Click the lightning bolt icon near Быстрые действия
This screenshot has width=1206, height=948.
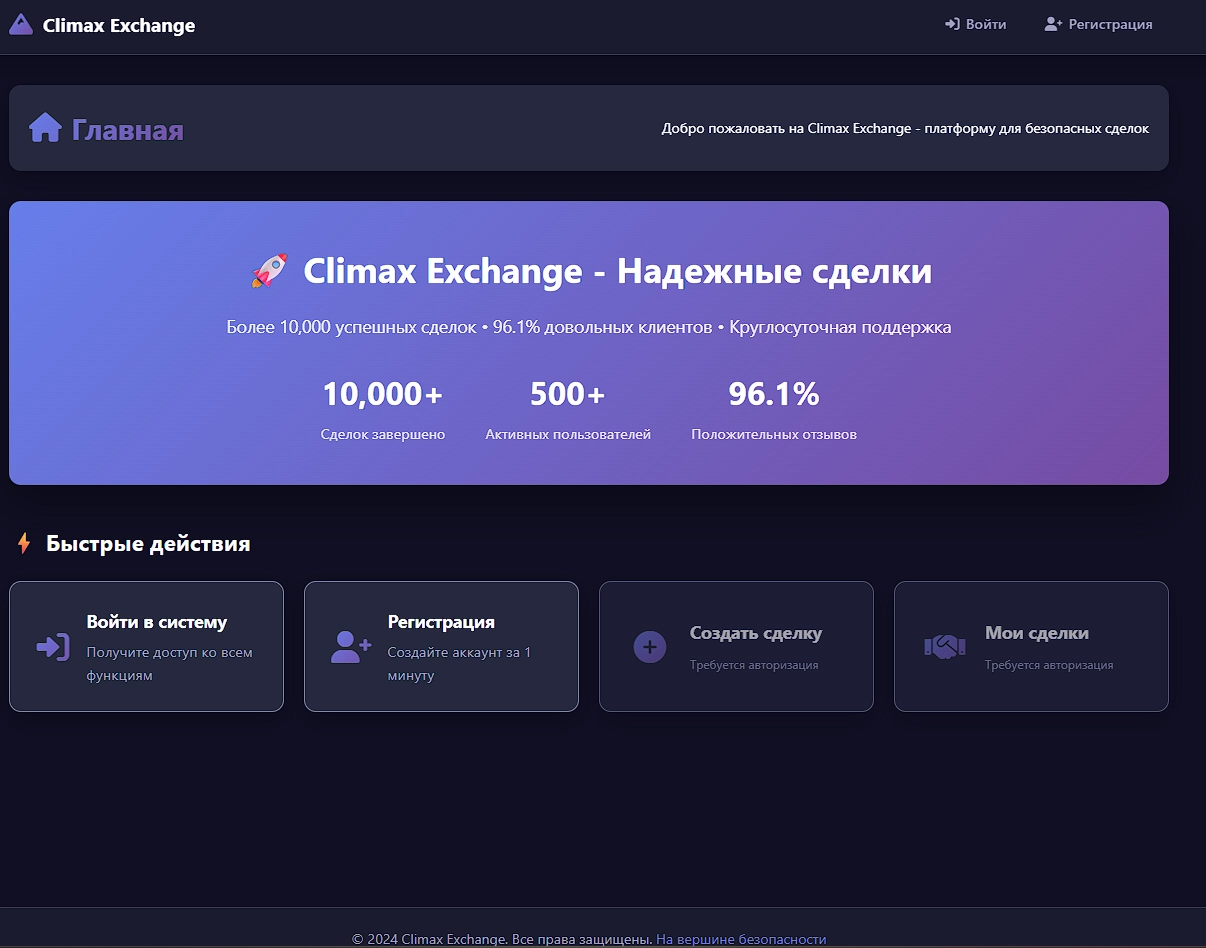click(x=24, y=543)
